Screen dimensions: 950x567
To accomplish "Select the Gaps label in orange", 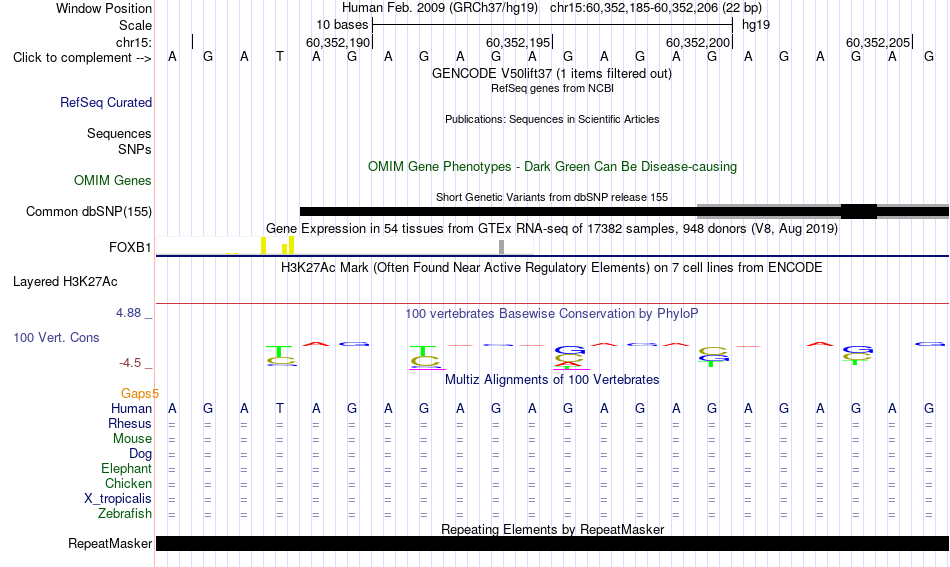I will (x=140, y=394).
